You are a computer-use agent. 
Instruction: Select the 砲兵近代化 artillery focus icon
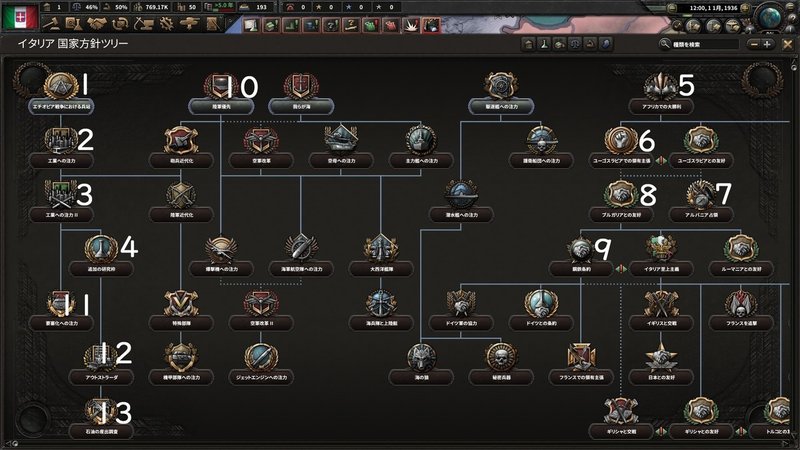tap(181, 140)
